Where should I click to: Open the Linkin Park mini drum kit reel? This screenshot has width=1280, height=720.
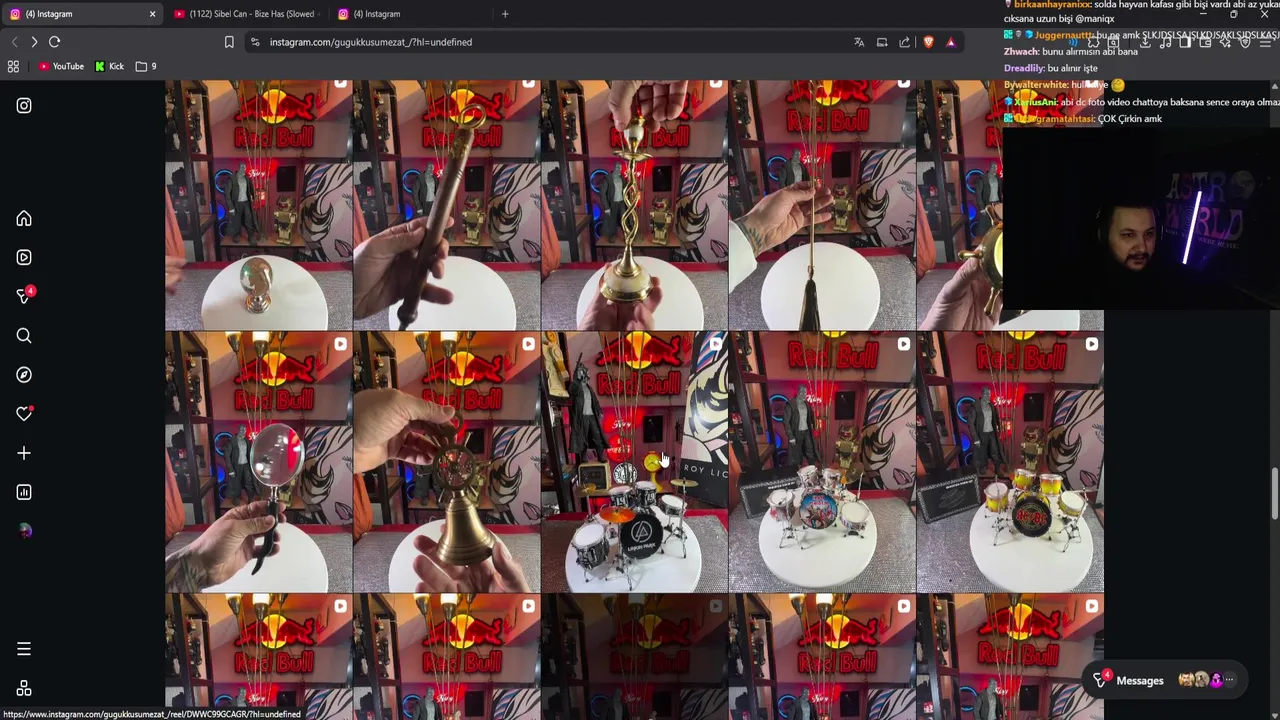click(x=634, y=462)
